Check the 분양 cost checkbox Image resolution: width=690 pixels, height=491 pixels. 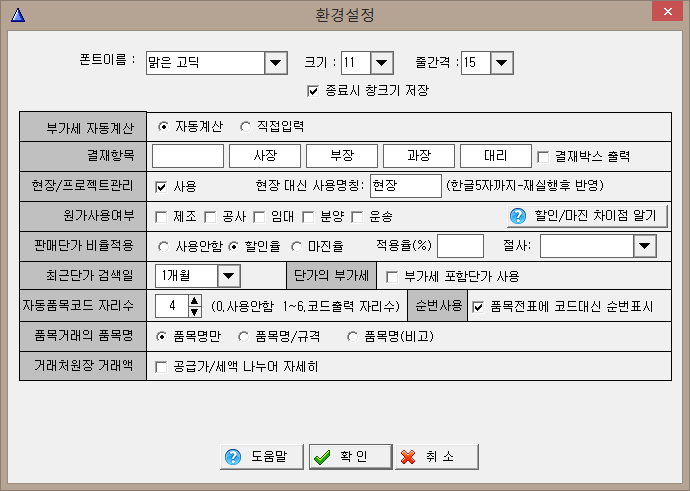tap(308, 217)
